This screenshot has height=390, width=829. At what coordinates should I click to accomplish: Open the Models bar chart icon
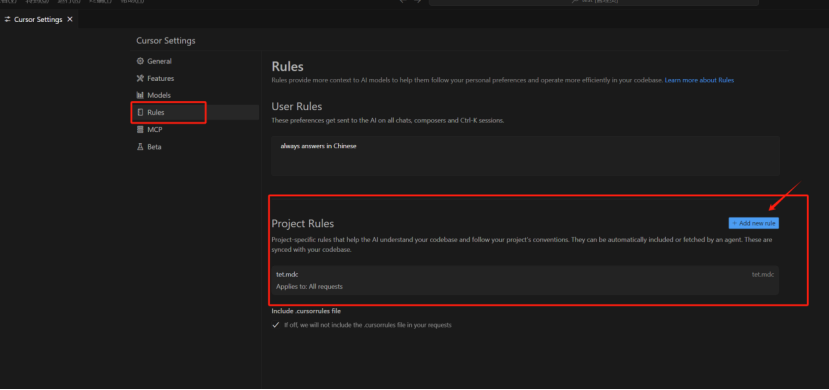(x=140, y=95)
